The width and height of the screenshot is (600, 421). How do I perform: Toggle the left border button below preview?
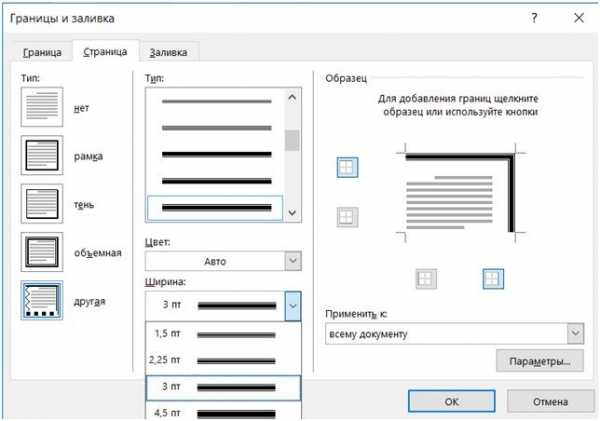click(x=426, y=279)
